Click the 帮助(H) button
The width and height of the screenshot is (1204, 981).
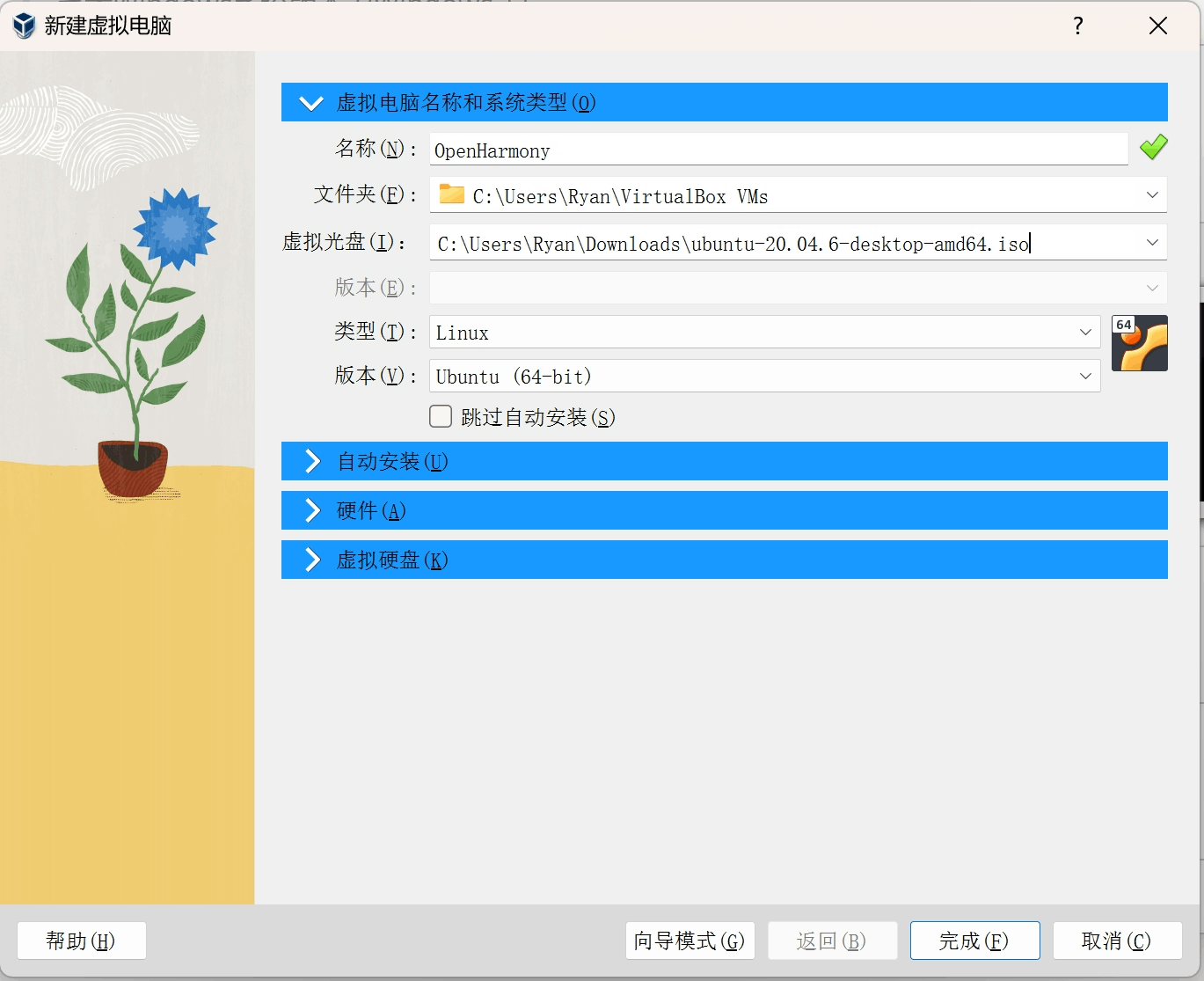(81, 941)
